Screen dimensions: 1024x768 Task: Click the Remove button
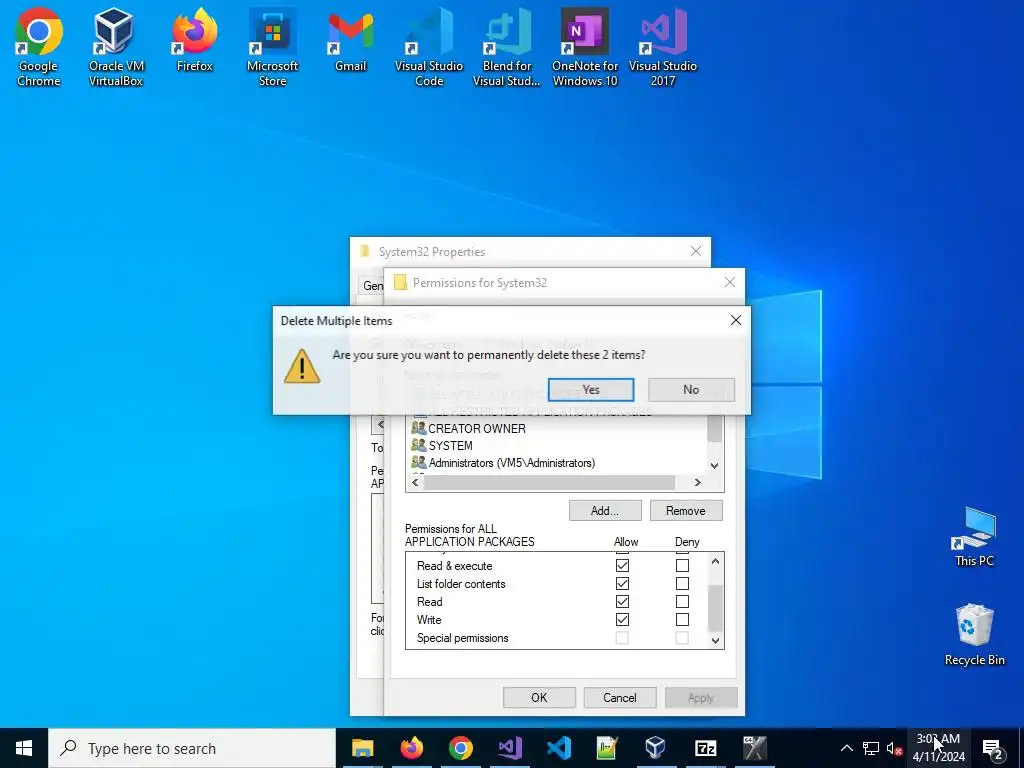tap(686, 511)
